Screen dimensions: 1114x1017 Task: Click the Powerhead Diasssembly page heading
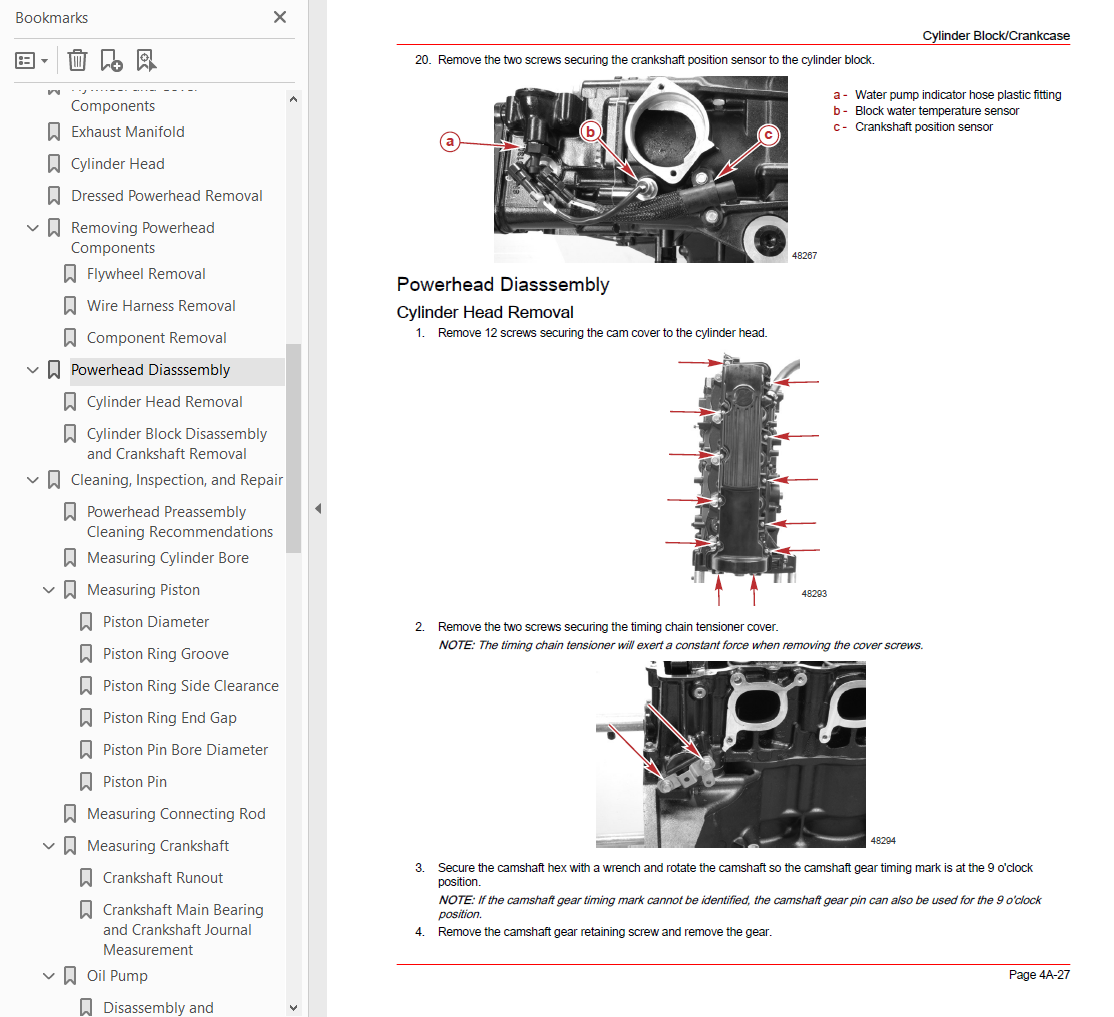tap(503, 285)
